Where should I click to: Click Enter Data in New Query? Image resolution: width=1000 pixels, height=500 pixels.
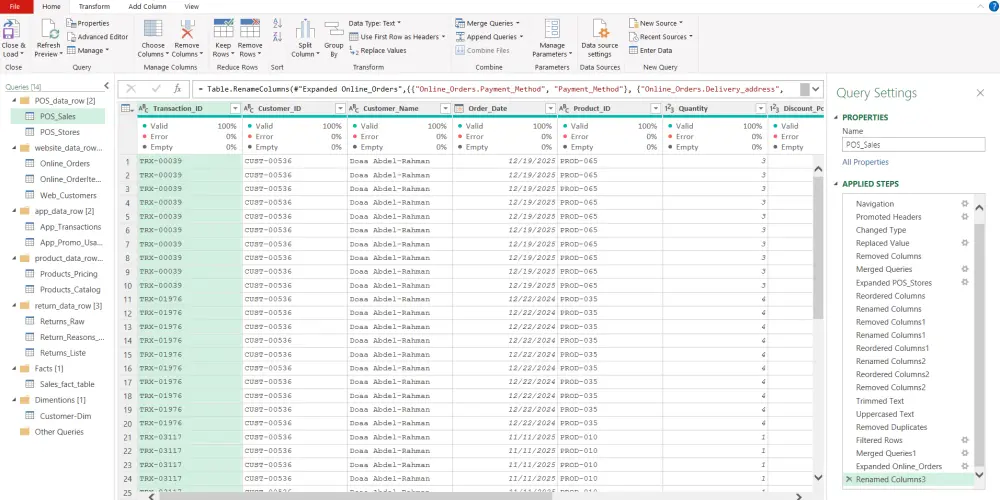tap(651, 50)
